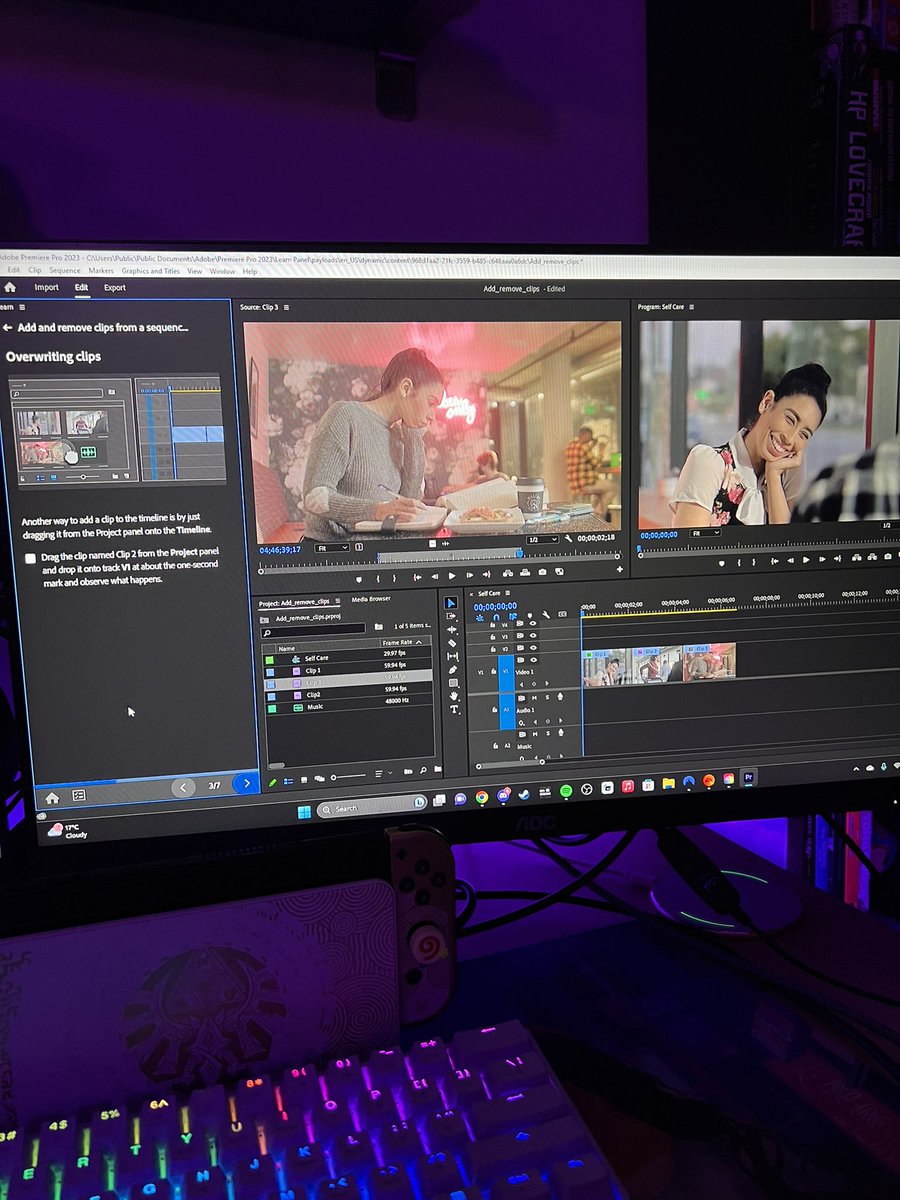Toggle V3 track output eye icon
The height and width of the screenshot is (1200, 900).
(x=532, y=635)
